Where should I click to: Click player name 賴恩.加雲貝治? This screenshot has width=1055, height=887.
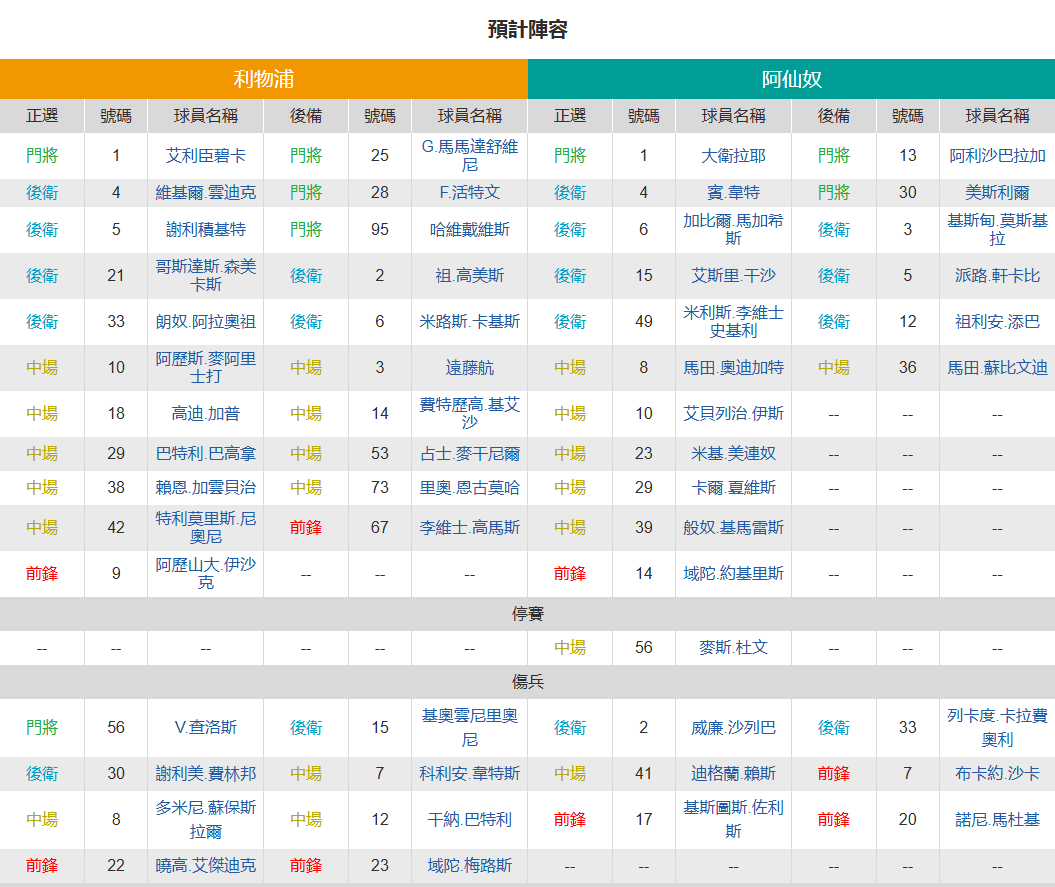point(205,487)
